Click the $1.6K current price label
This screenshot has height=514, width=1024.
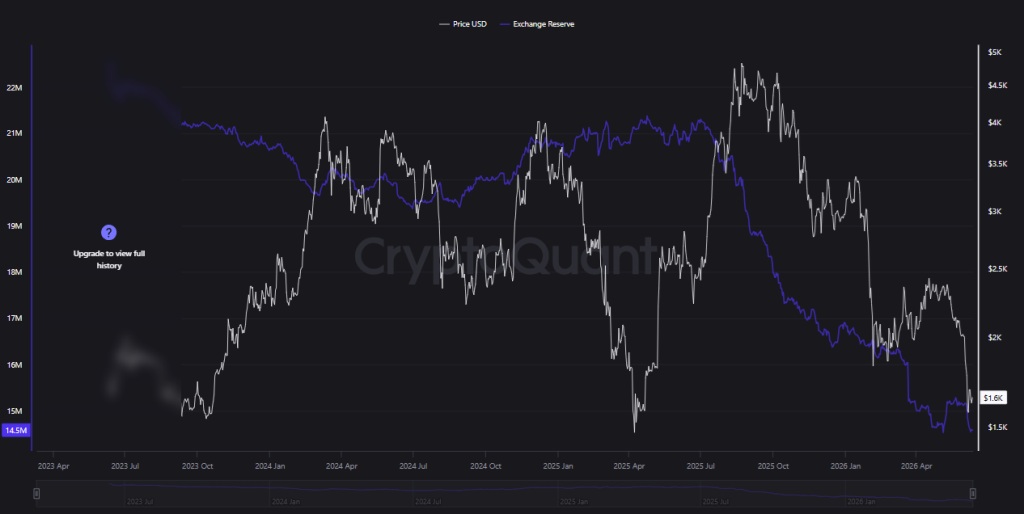[x=993, y=398]
